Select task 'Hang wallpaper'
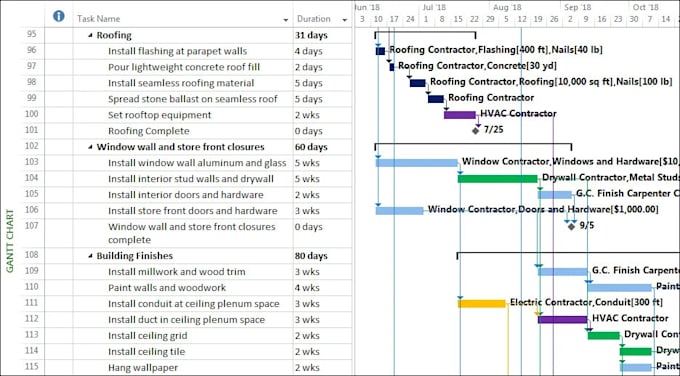680x376 pixels. click(143, 368)
